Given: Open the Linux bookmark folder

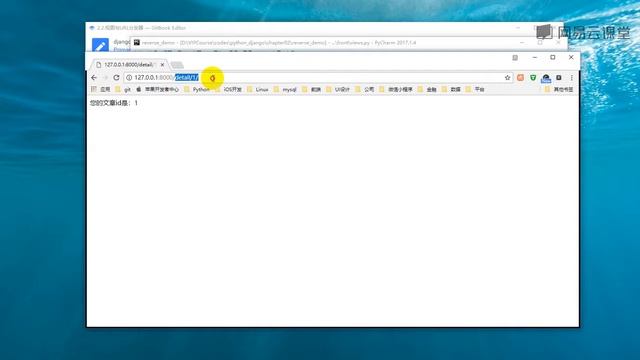Looking at the screenshot, I should pos(258,89).
